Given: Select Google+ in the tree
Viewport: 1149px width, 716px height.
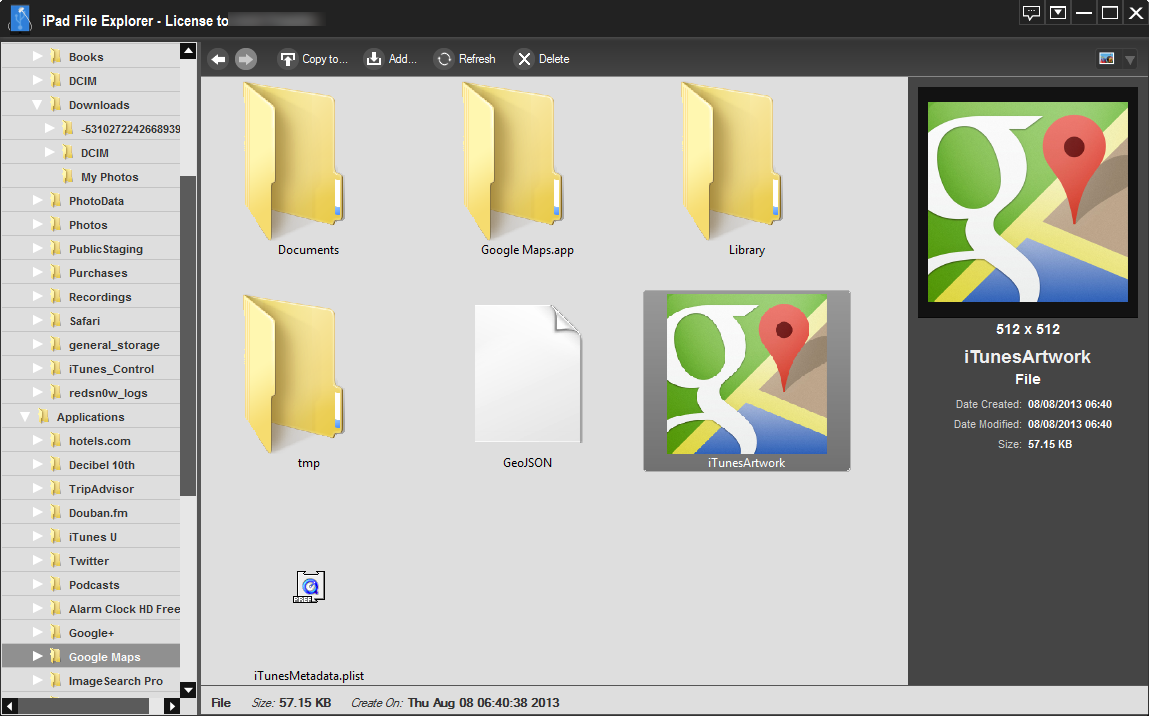Looking at the screenshot, I should tap(91, 632).
